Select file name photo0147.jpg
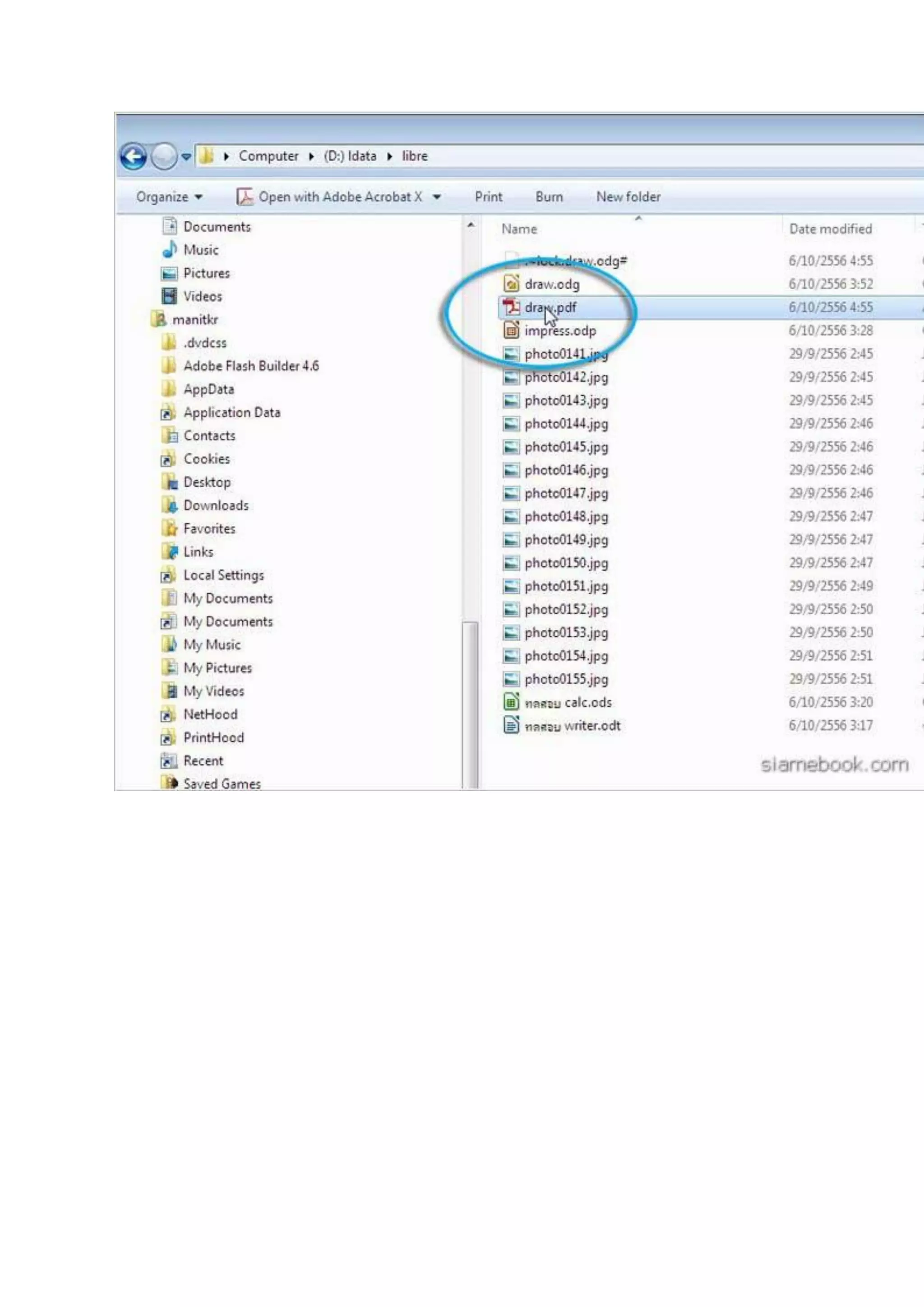924x1307 pixels. tap(566, 494)
